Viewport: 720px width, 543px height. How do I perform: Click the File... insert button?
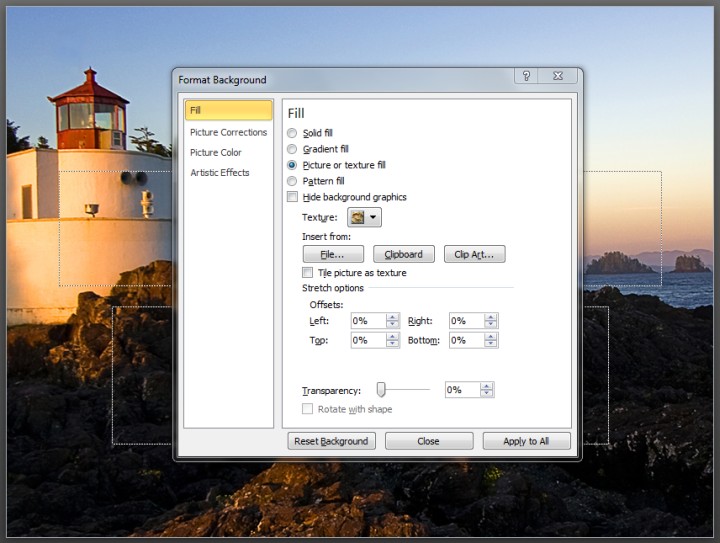coord(333,255)
